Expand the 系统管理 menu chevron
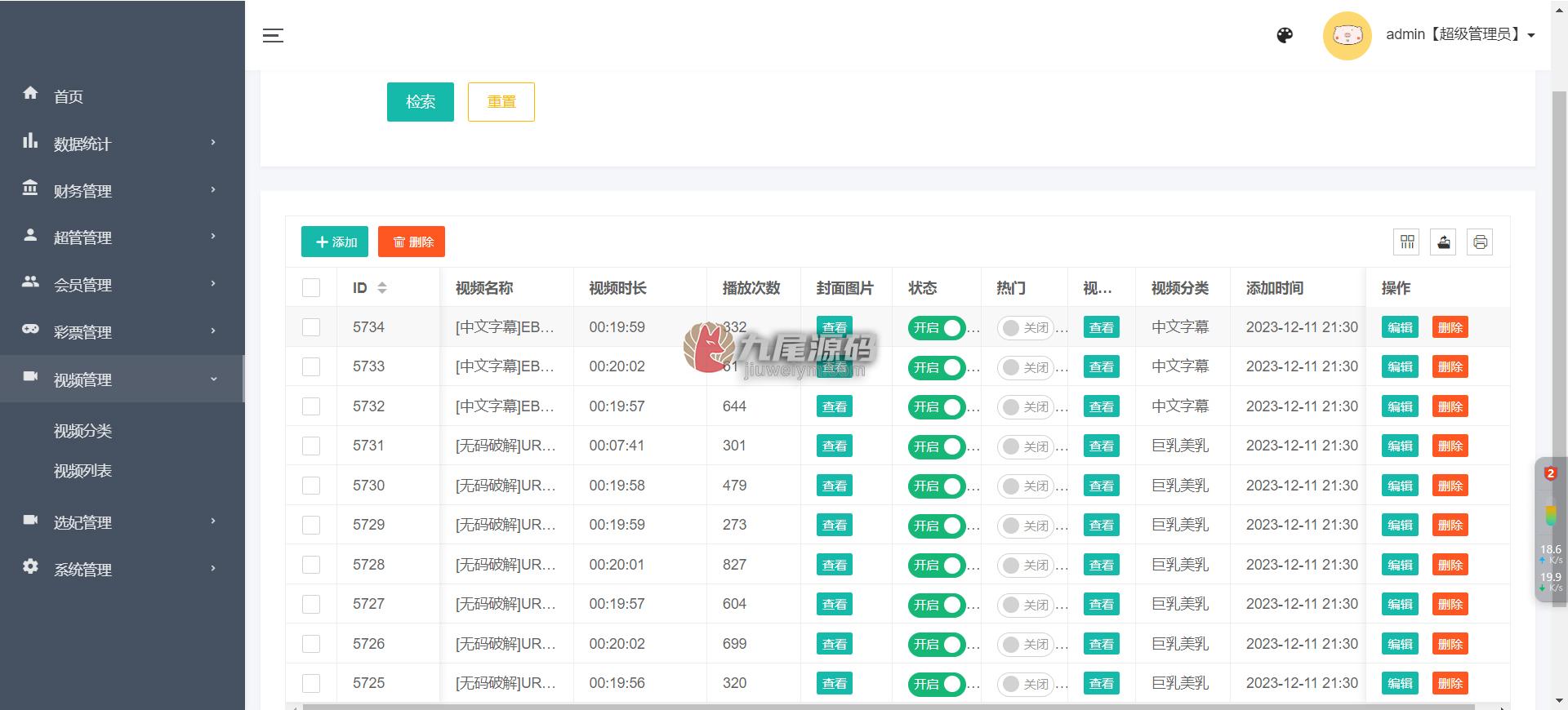 coord(213,568)
